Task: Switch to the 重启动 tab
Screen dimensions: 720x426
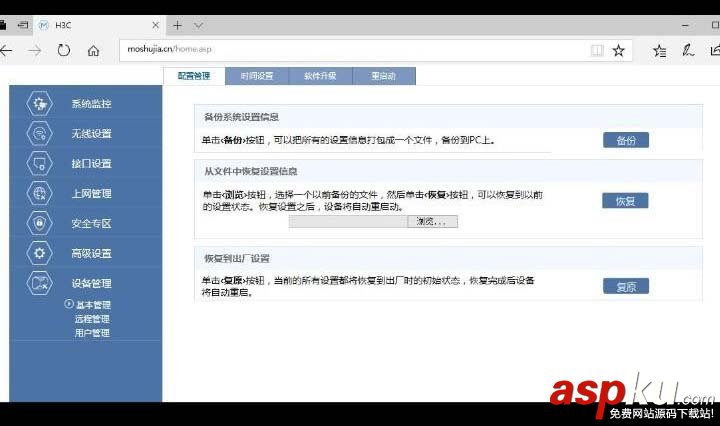Action: click(x=384, y=76)
